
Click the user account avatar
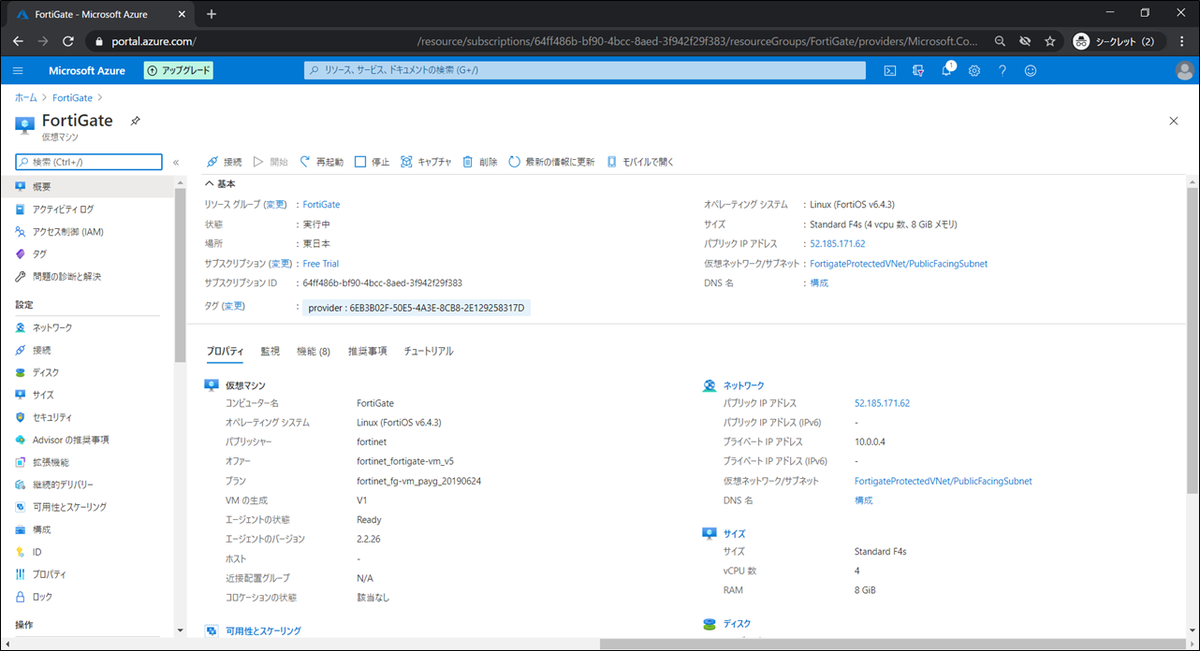pyautogui.click(x=1184, y=70)
